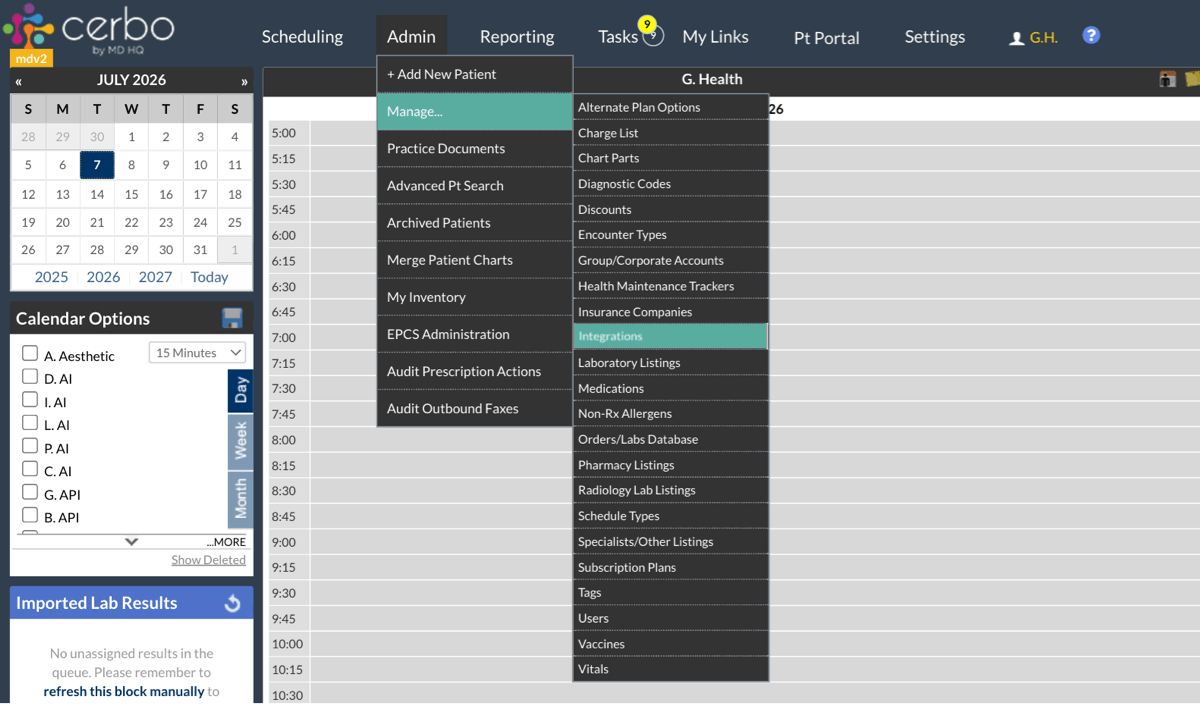This screenshot has width=1200, height=704.
Task: Open the Admin menu
Action: click(411, 36)
